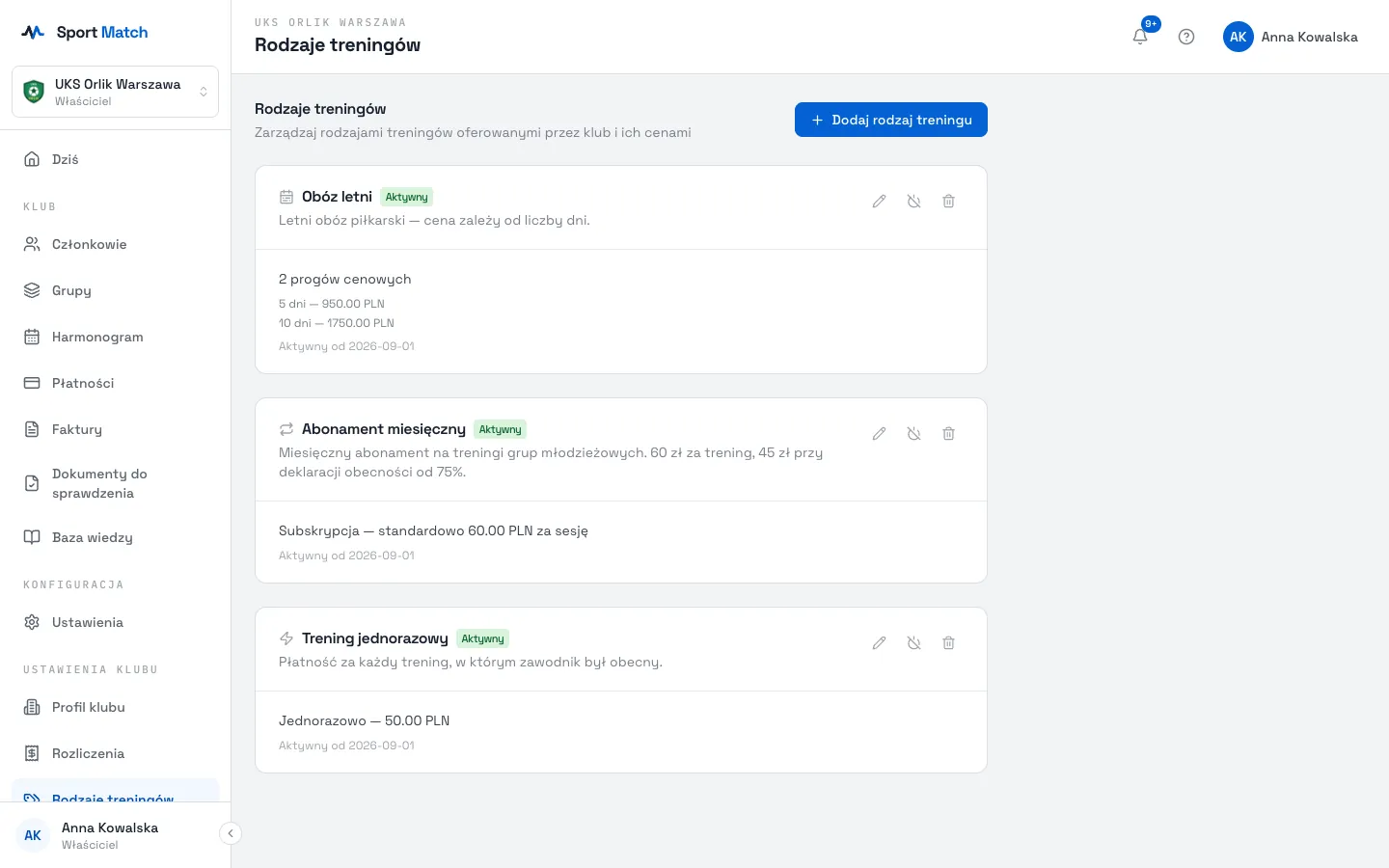Collapse the sidebar with the chevron button

coord(231,833)
